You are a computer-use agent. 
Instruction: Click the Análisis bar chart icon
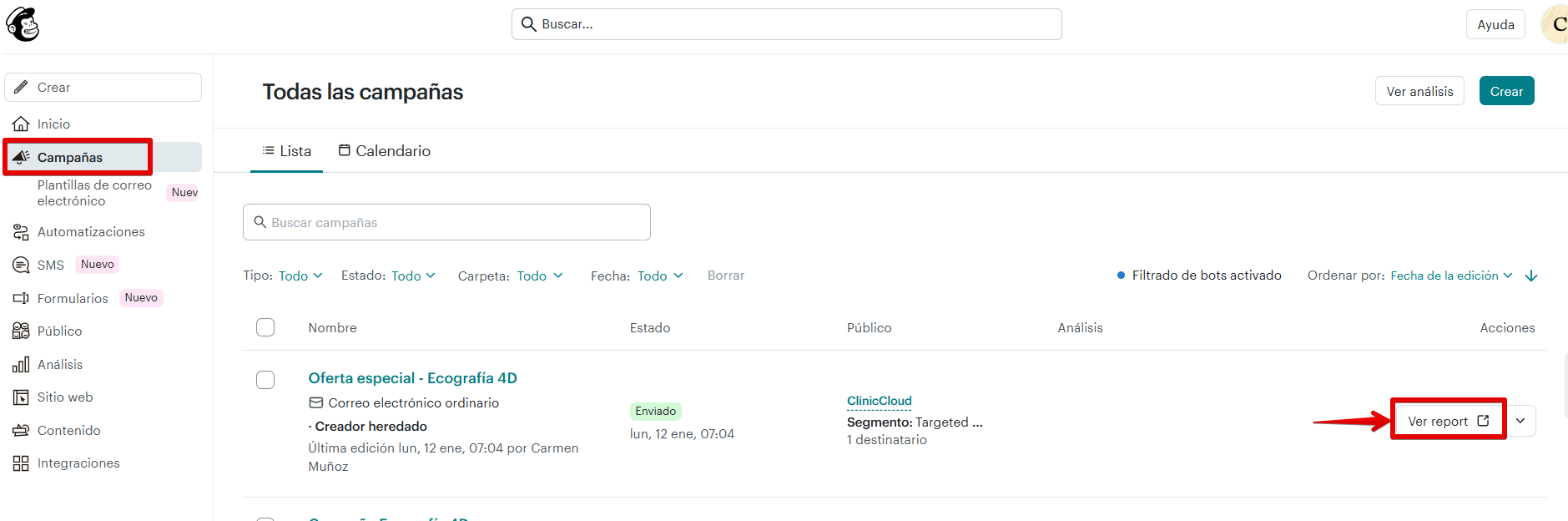click(x=21, y=365)
